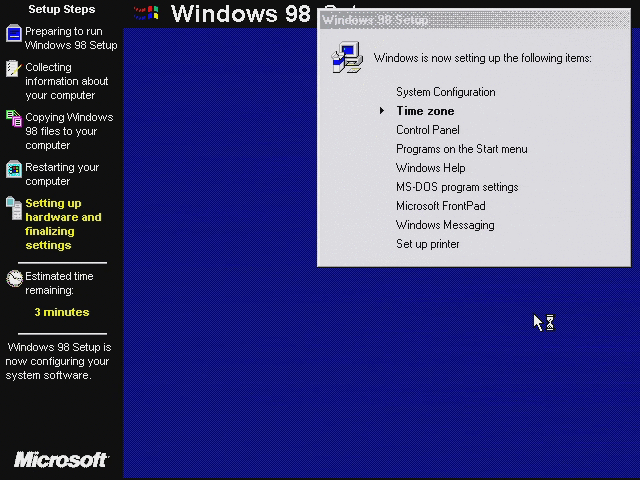Select 'MS-DOS program settings' item
This screenshot has height=480, width=640.
(x=457, y=187)
